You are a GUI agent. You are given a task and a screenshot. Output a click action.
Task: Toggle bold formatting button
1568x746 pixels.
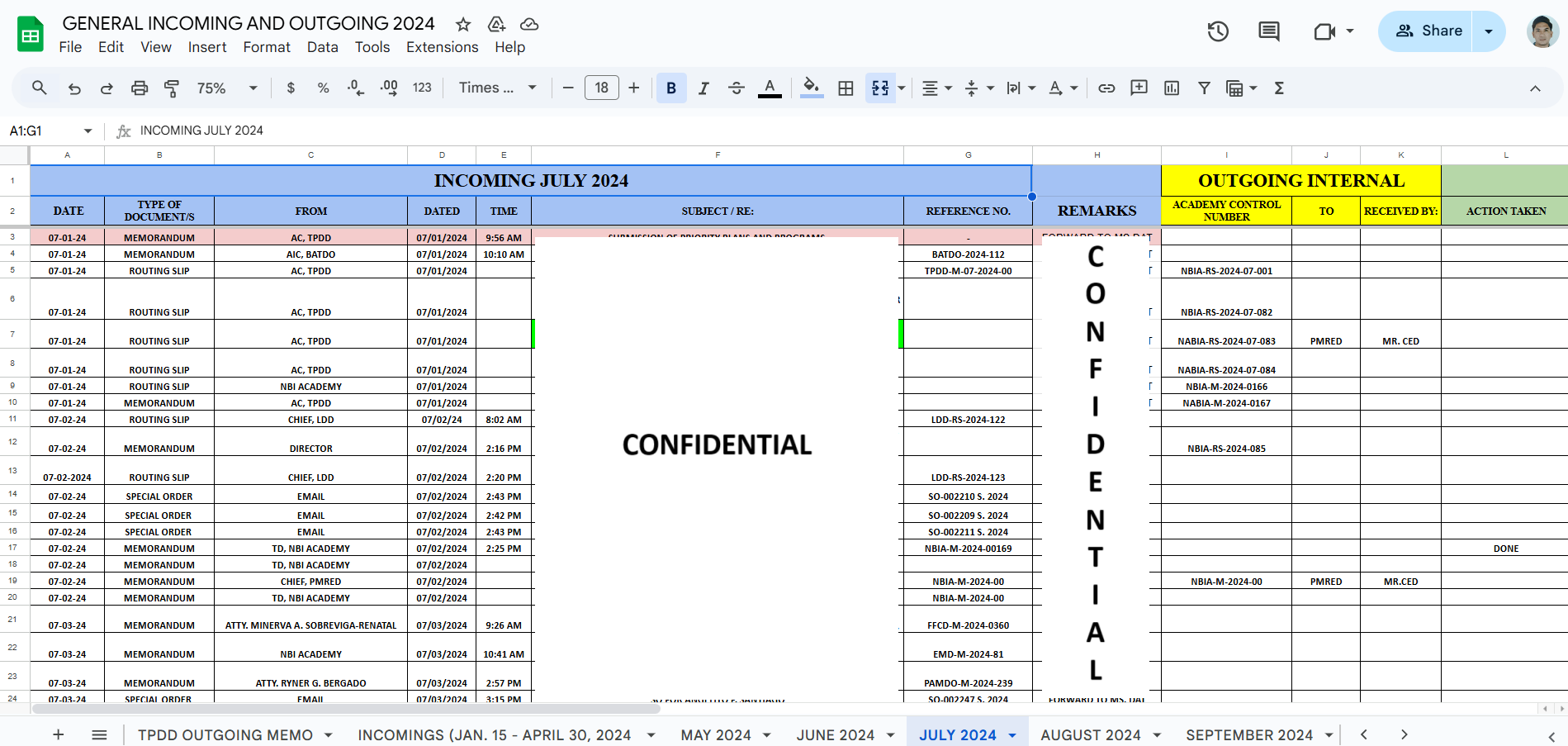[671, 88]
